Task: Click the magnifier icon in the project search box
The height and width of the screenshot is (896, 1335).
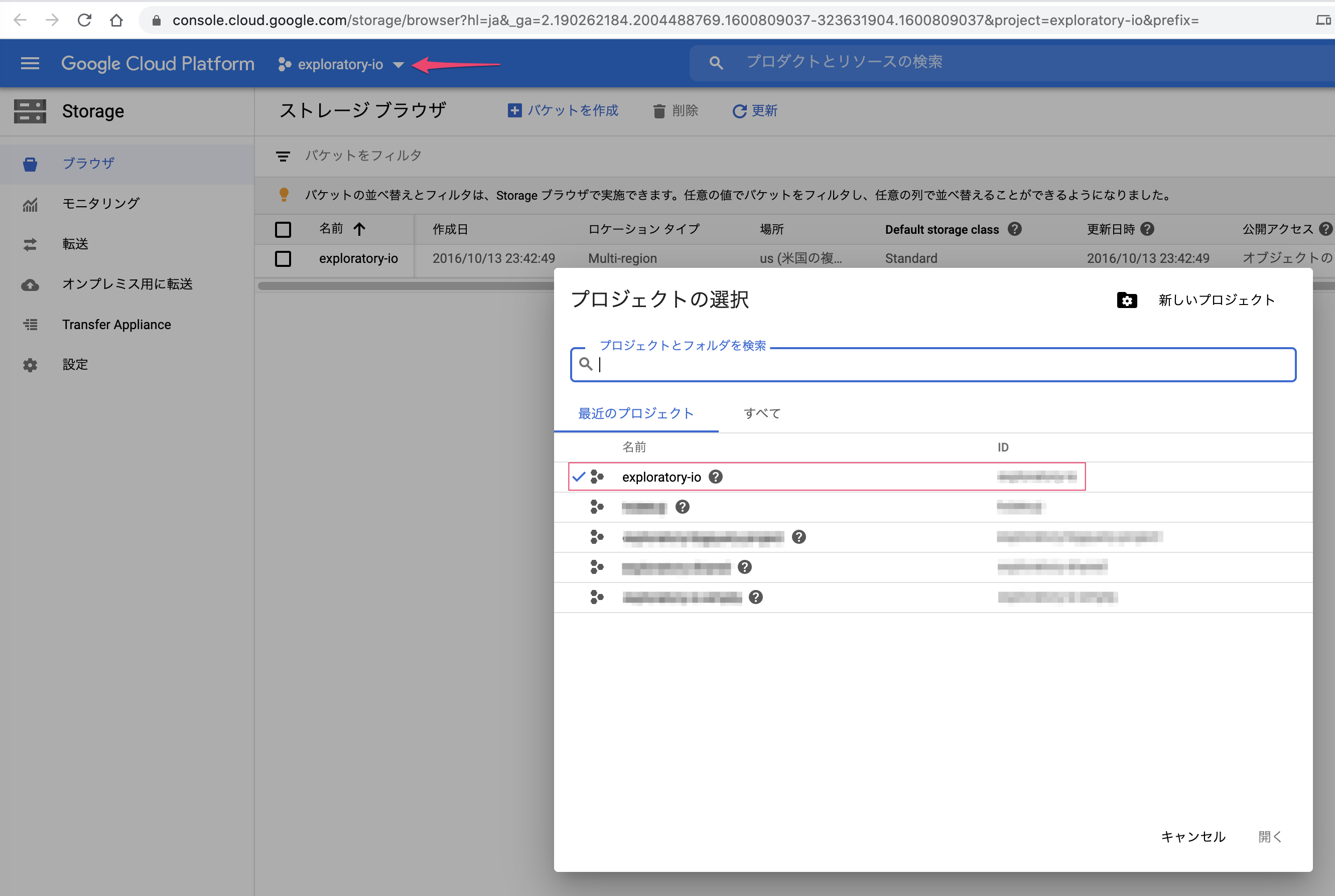Action: click(585, 363)
